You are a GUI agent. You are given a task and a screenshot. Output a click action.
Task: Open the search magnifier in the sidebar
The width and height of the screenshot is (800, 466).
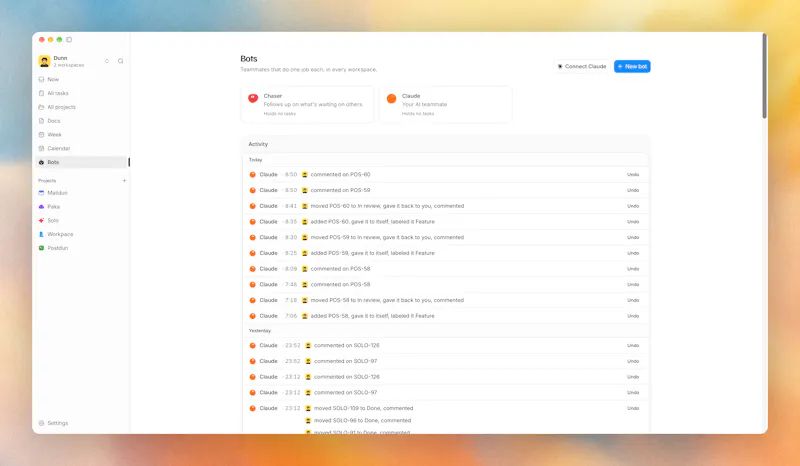[x=120, y=61]
